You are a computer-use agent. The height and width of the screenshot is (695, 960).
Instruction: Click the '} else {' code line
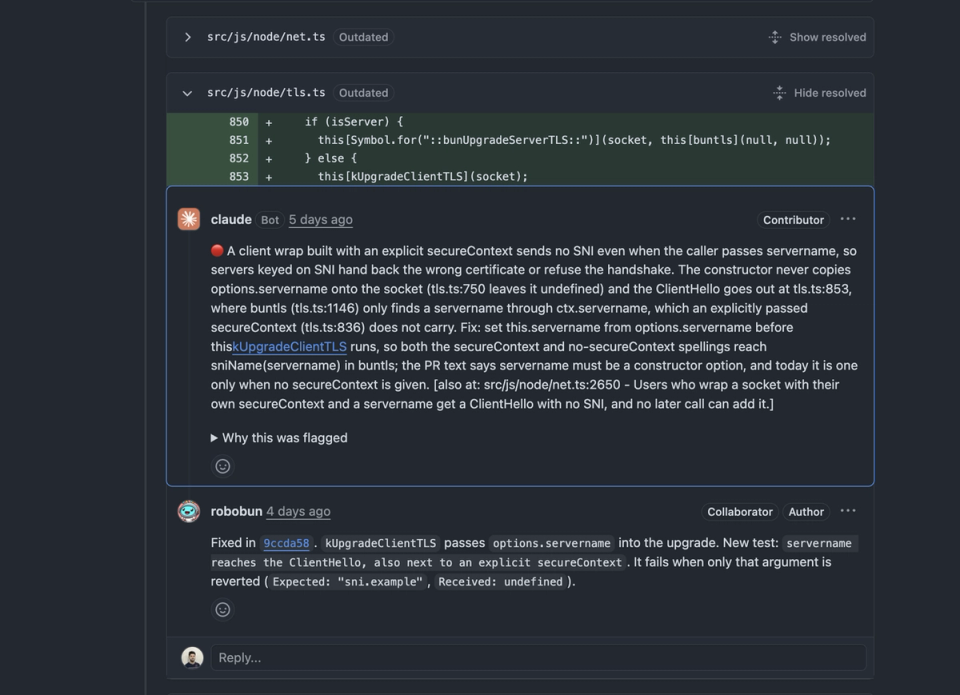tap(331, 159)
